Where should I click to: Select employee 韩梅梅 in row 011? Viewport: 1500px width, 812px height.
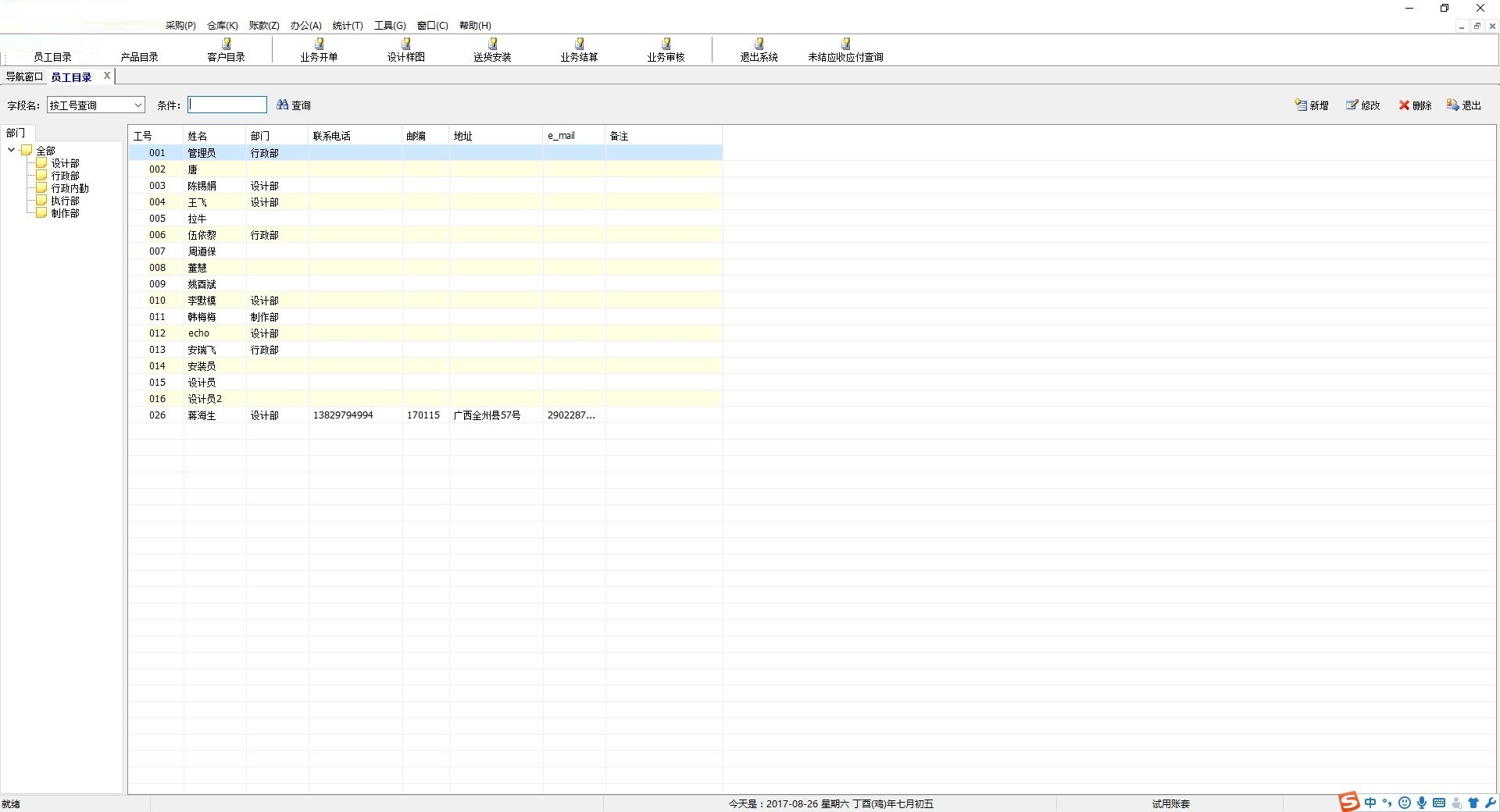[426, 317]
